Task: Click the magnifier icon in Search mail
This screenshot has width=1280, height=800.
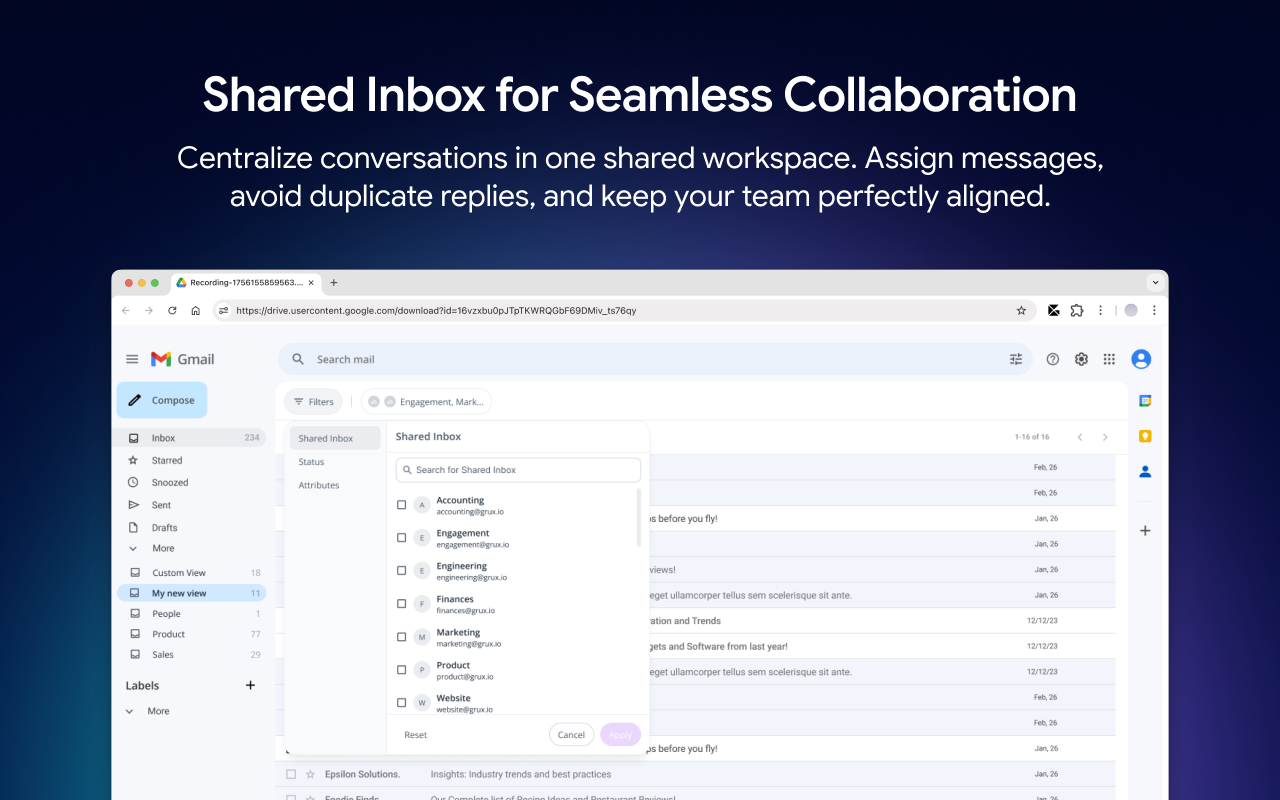Action: (x=298, y=359)
